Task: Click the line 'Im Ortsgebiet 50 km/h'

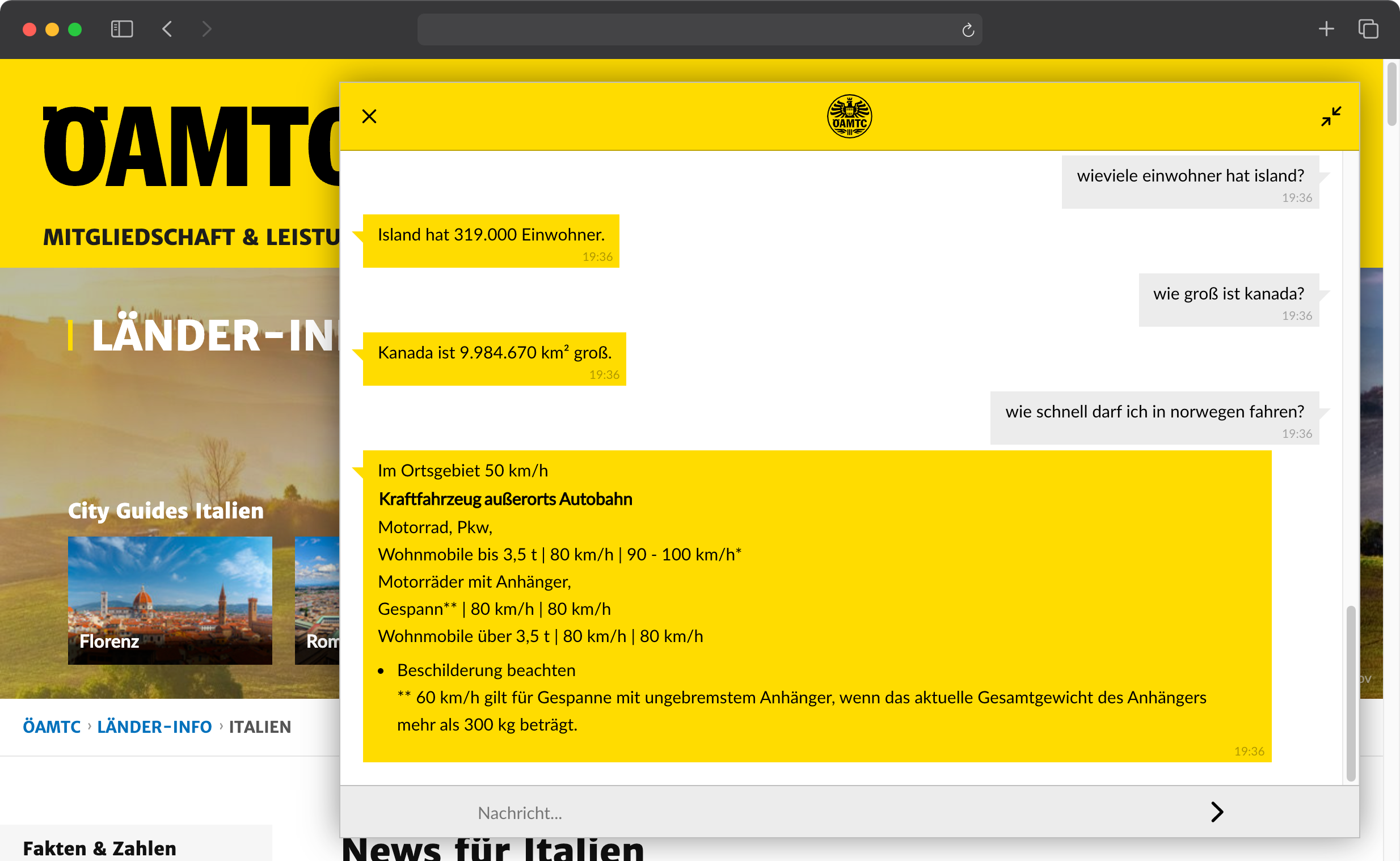Action: click(x=463, y=470)
